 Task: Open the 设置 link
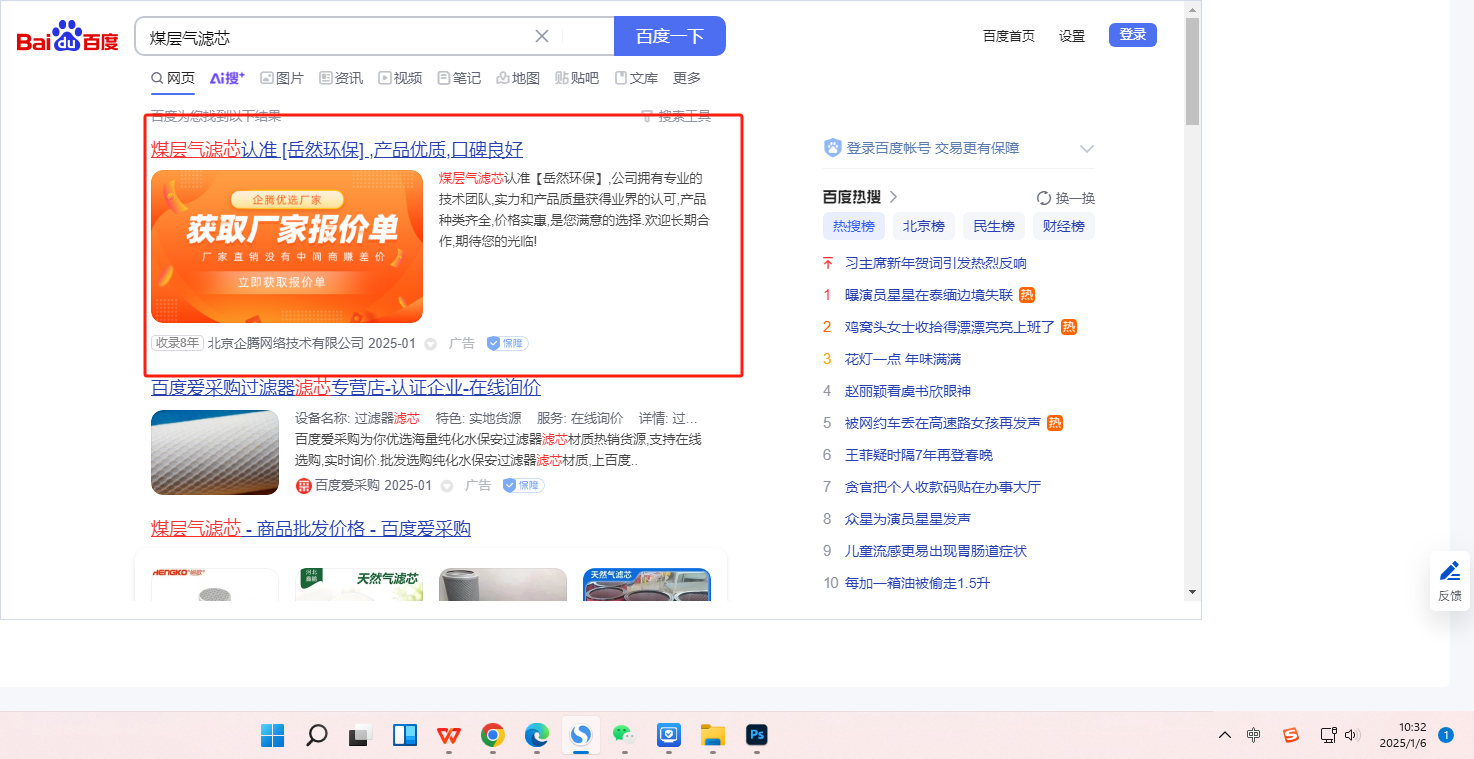(1072, 36)
